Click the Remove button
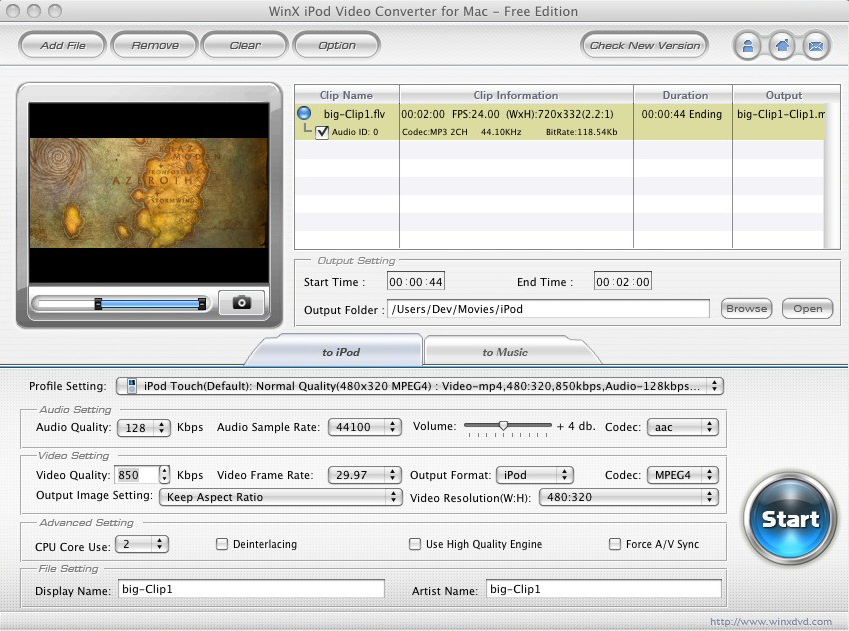 tap(155, 45)
